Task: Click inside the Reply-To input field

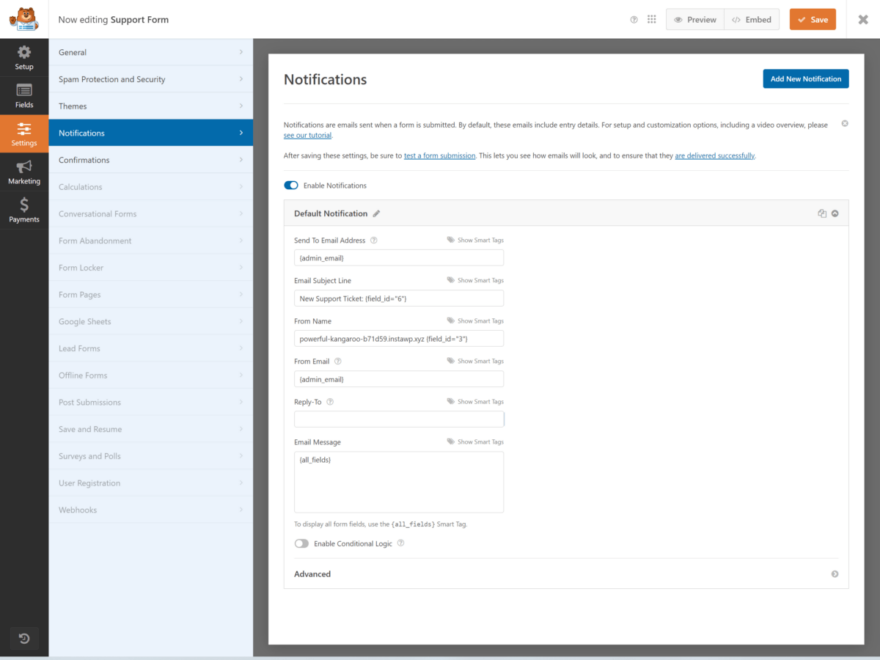Action: point(397,418)
